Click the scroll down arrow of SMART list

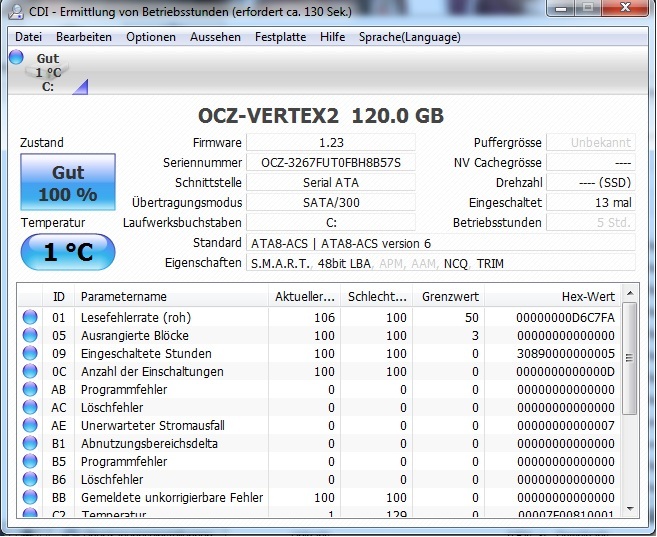pos(630,509)
